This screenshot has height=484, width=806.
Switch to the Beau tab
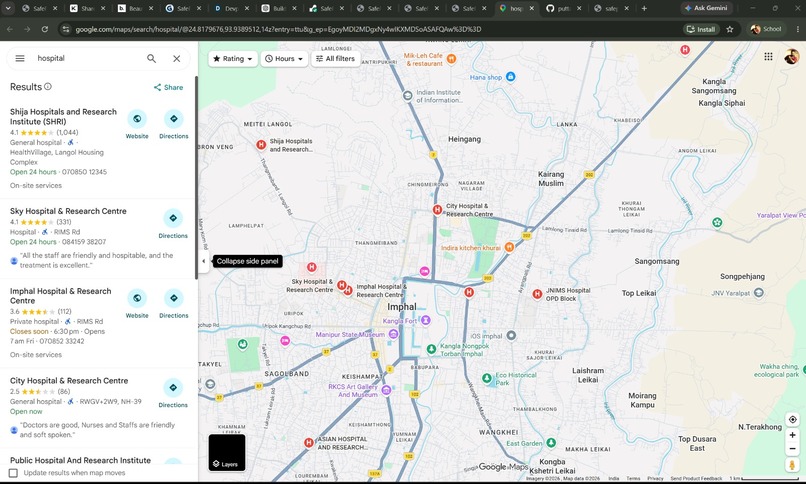pyautogui.click(x=136, y=8)
